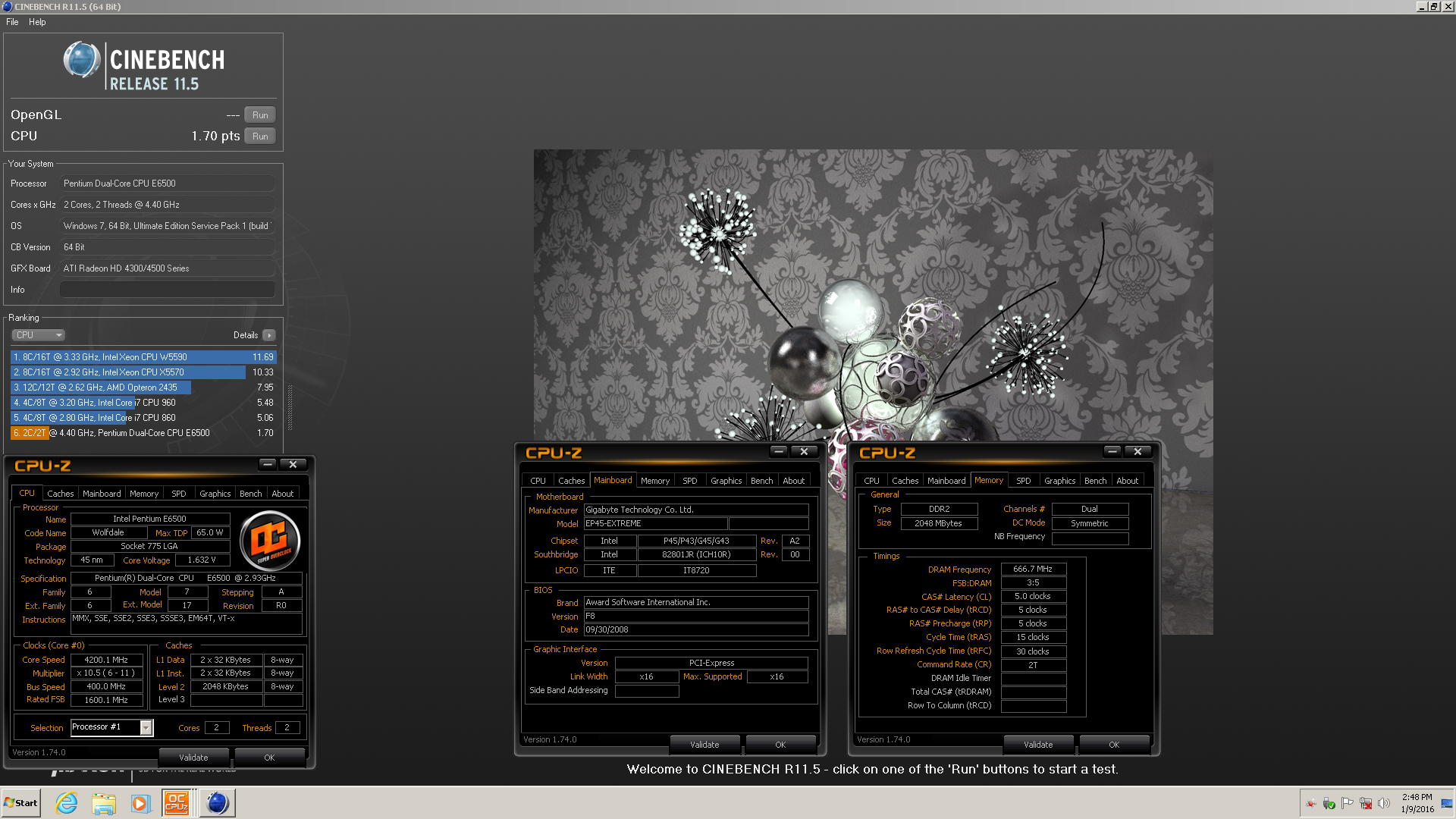Open Caches tab in Memory CPU-Z window
The height and width of the screenshot is (819, 1456).
click(905, 481)
